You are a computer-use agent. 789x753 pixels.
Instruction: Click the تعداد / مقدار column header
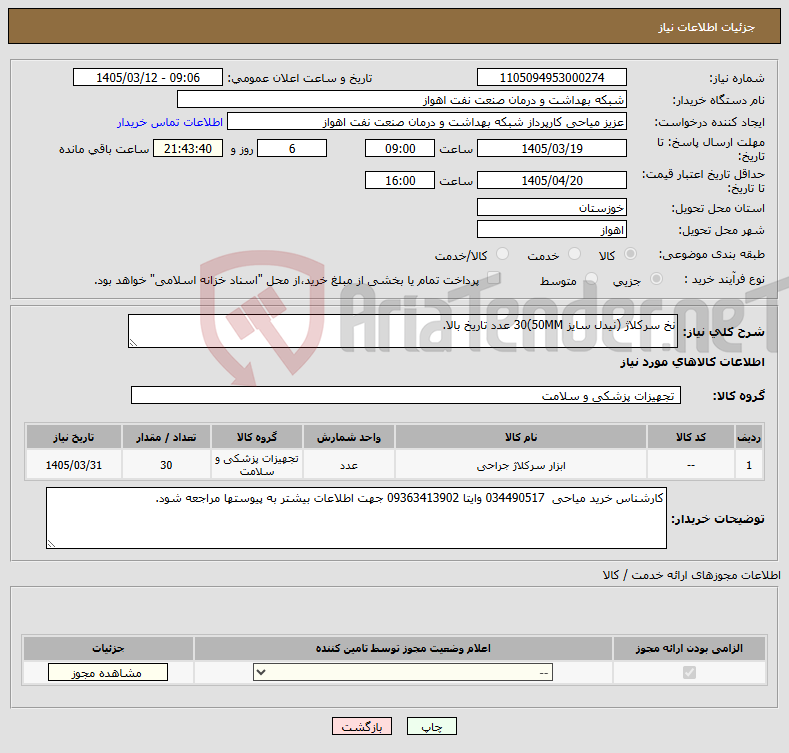(166, 437)
